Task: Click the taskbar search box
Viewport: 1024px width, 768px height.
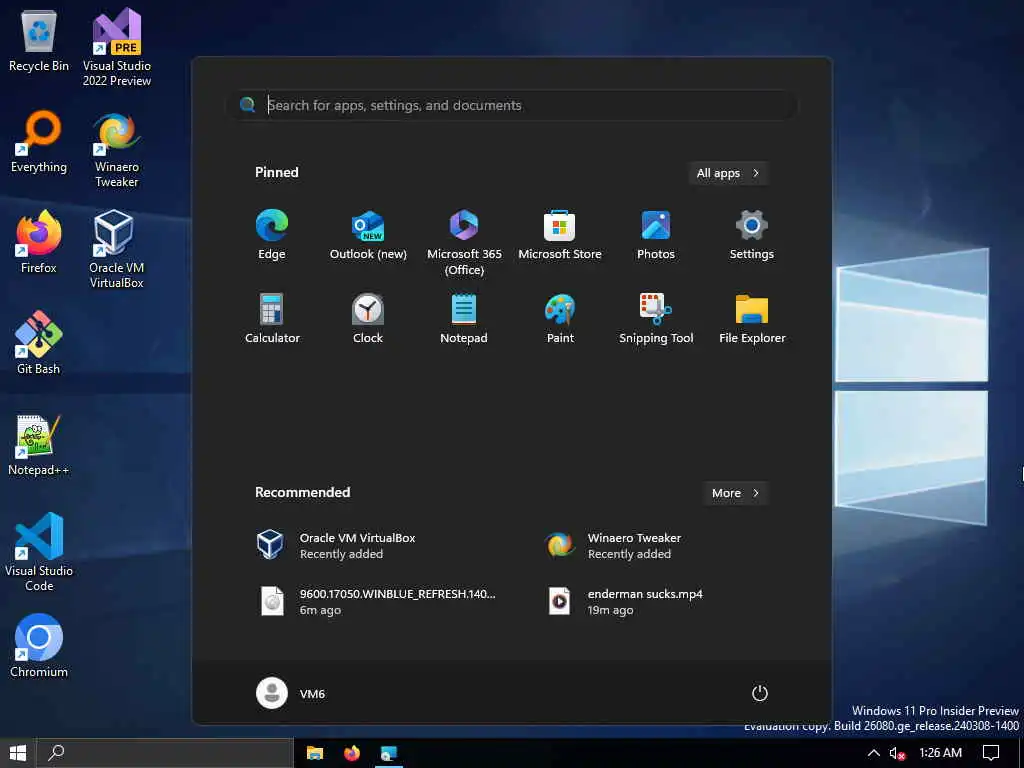Action: [165, 753]
